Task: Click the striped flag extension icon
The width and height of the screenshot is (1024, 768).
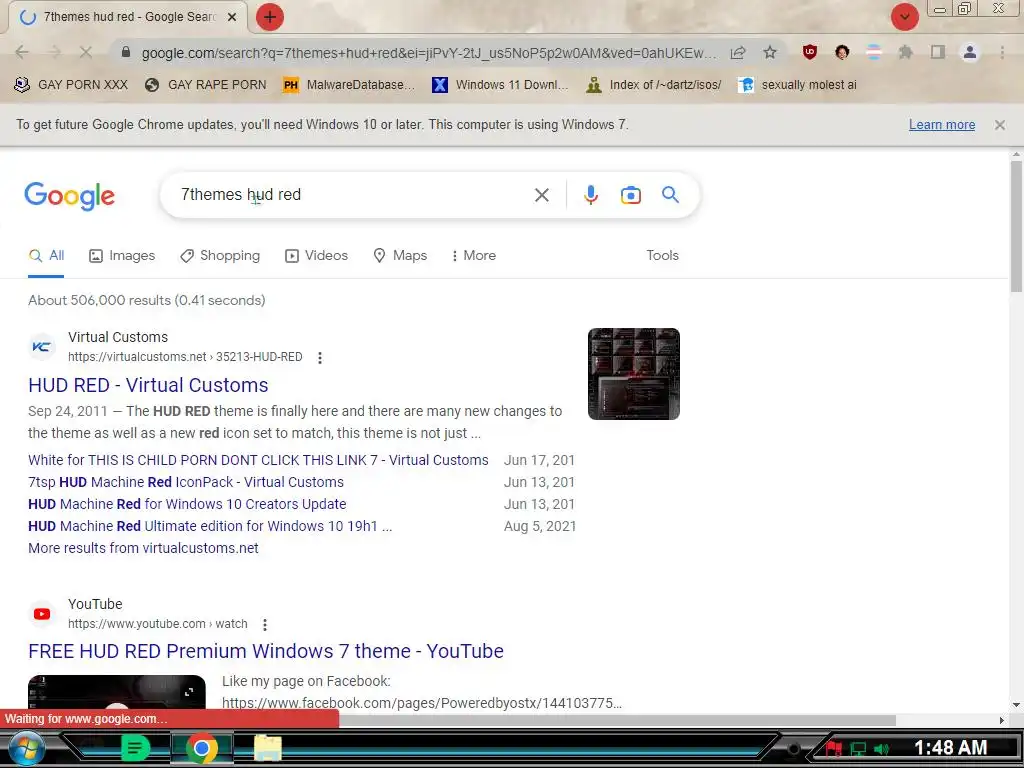Action: tap(874, 52)
